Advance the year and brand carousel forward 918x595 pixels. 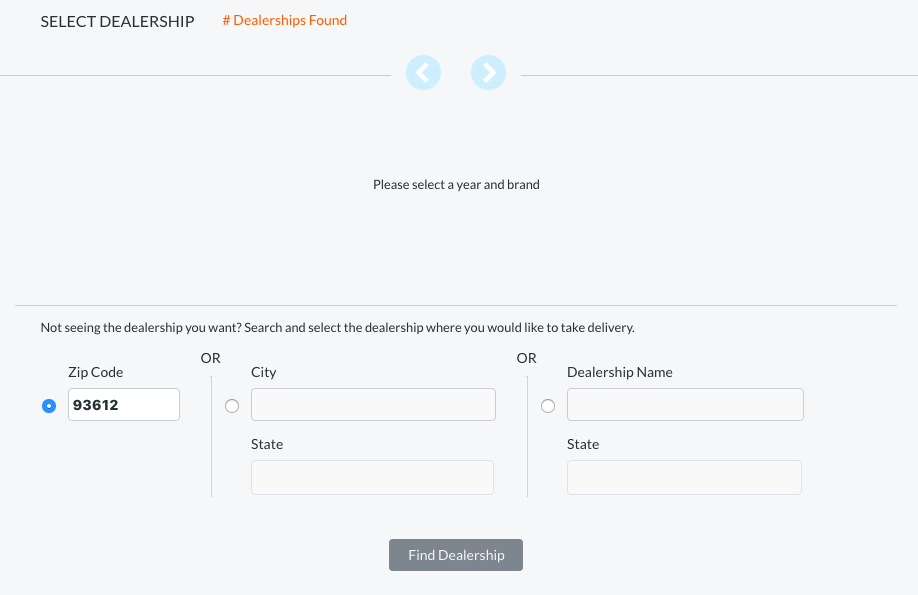click(488, 72)
